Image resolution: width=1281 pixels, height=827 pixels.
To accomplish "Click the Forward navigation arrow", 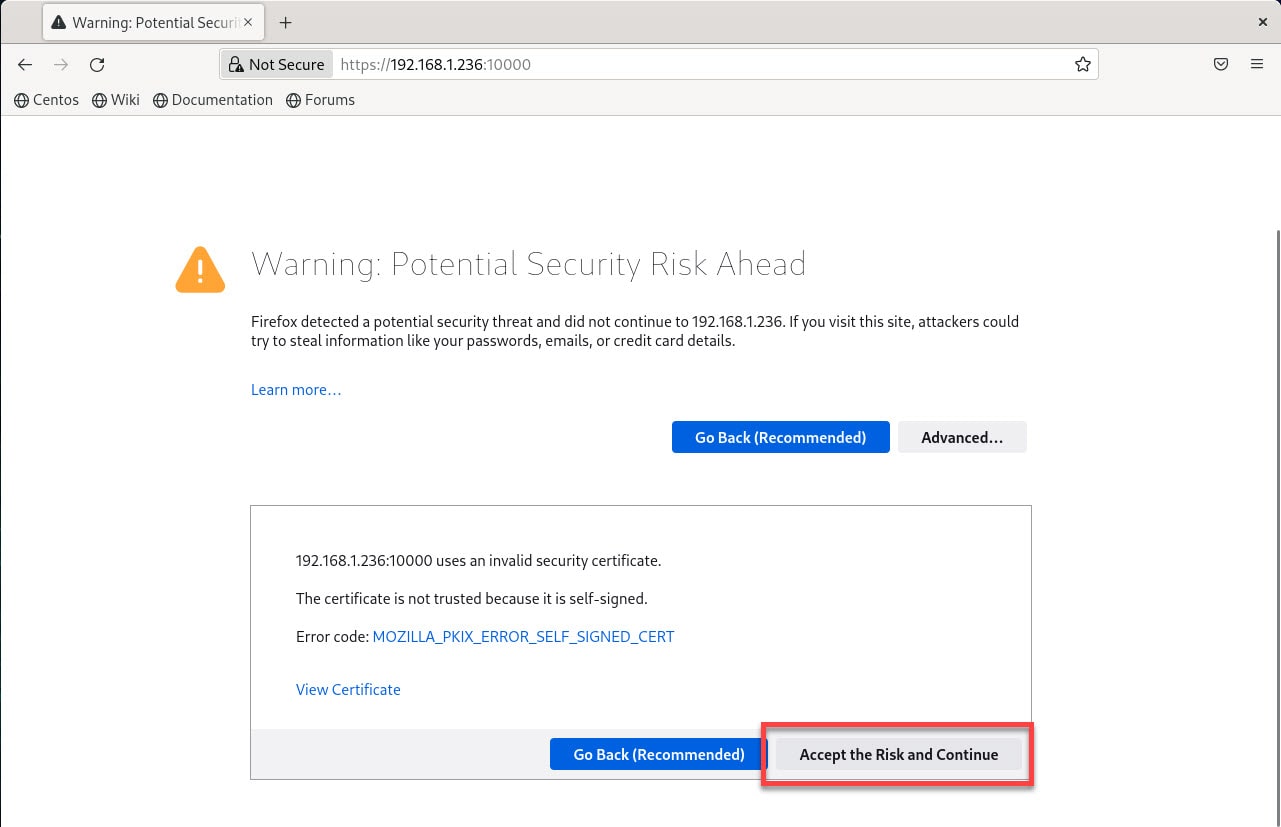I will [61, 64].
